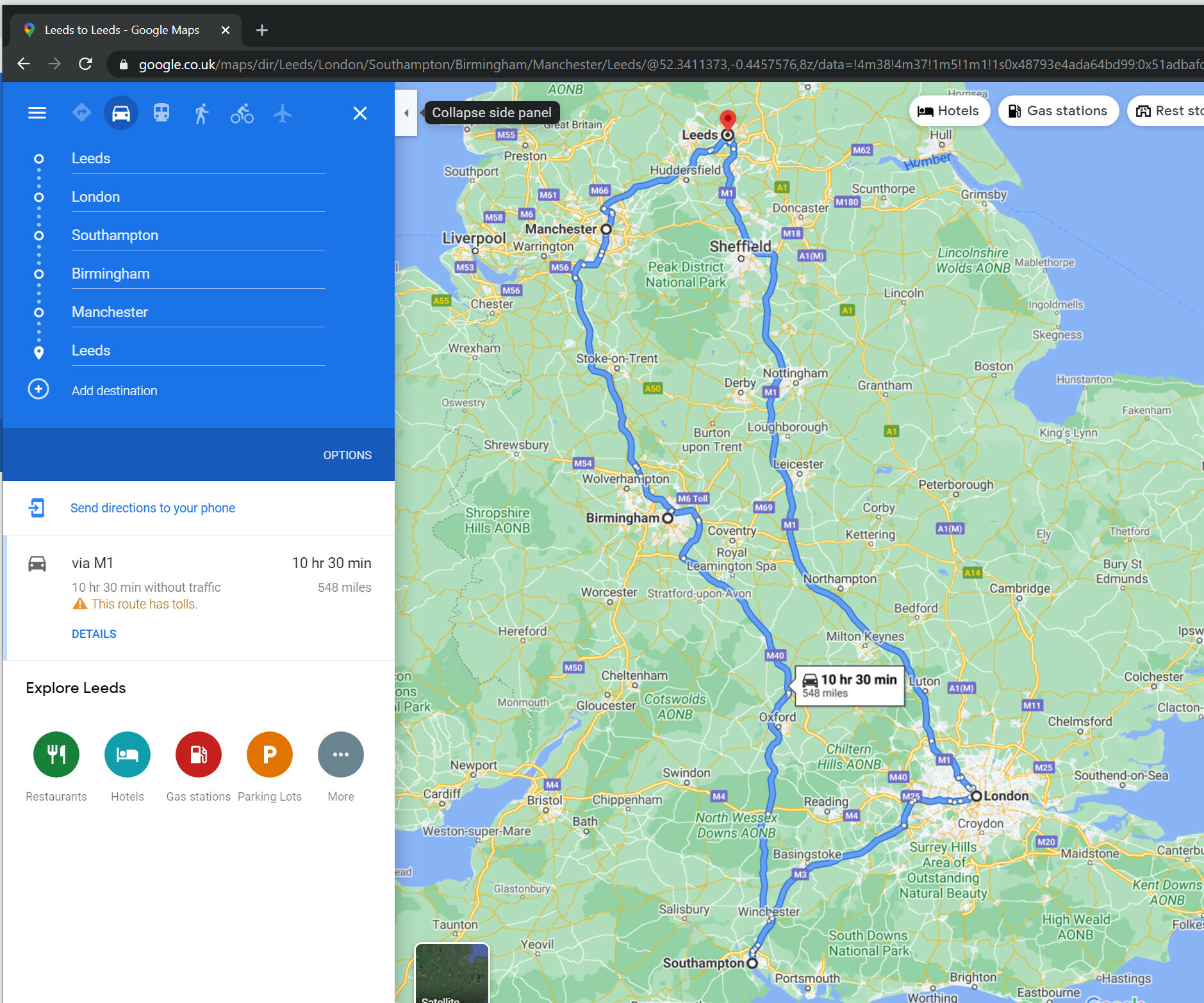The image size is (1204, 1003).
Task: Go back in browser history
Action: click(x=24, y=64)
